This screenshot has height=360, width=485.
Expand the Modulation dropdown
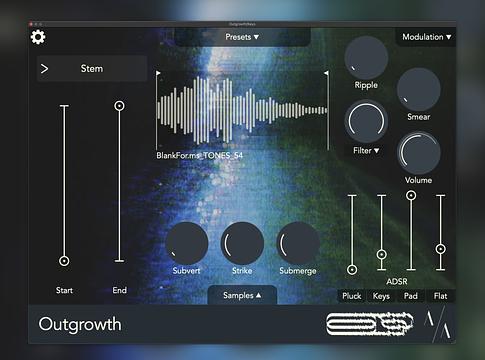[426, 37]
